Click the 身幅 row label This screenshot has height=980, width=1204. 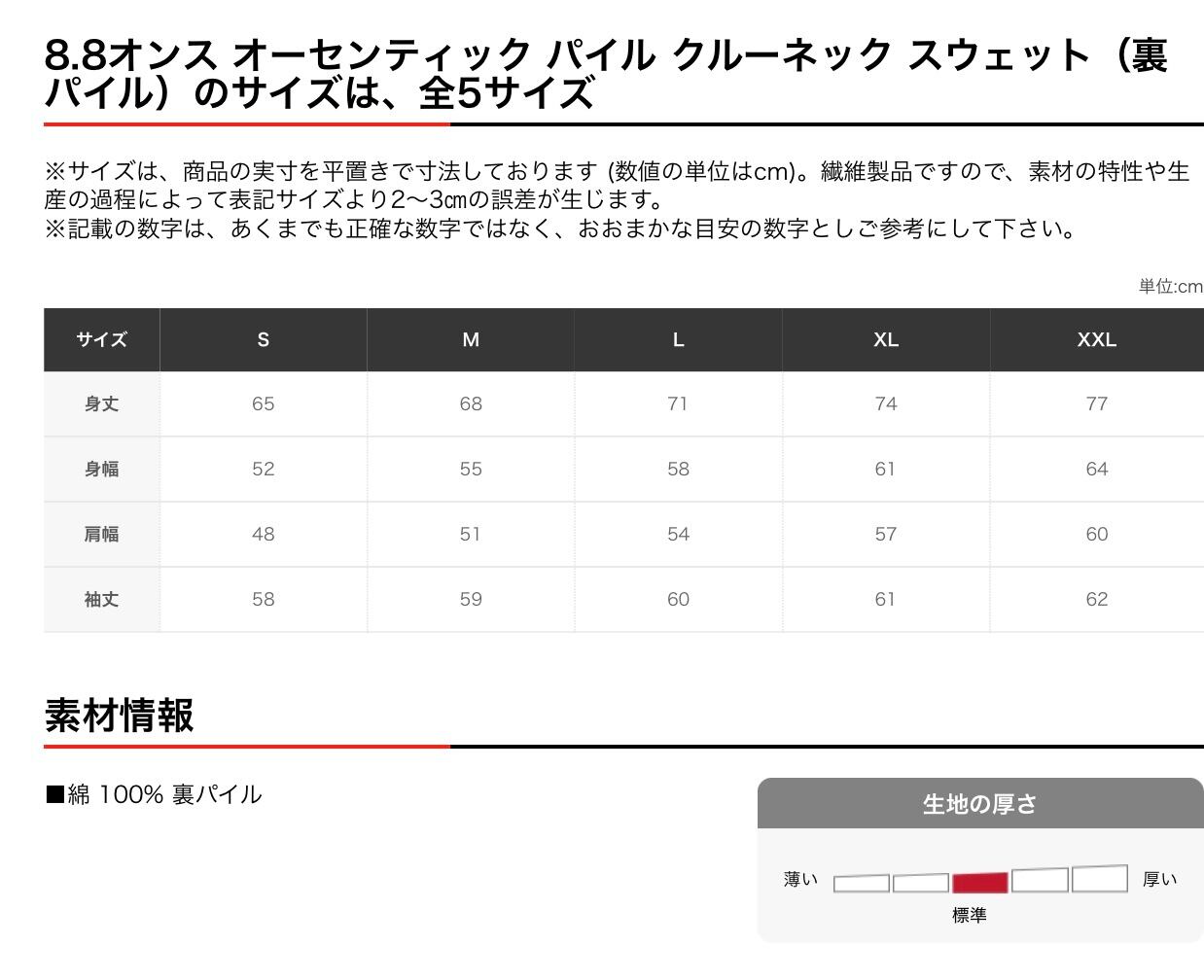101,469
